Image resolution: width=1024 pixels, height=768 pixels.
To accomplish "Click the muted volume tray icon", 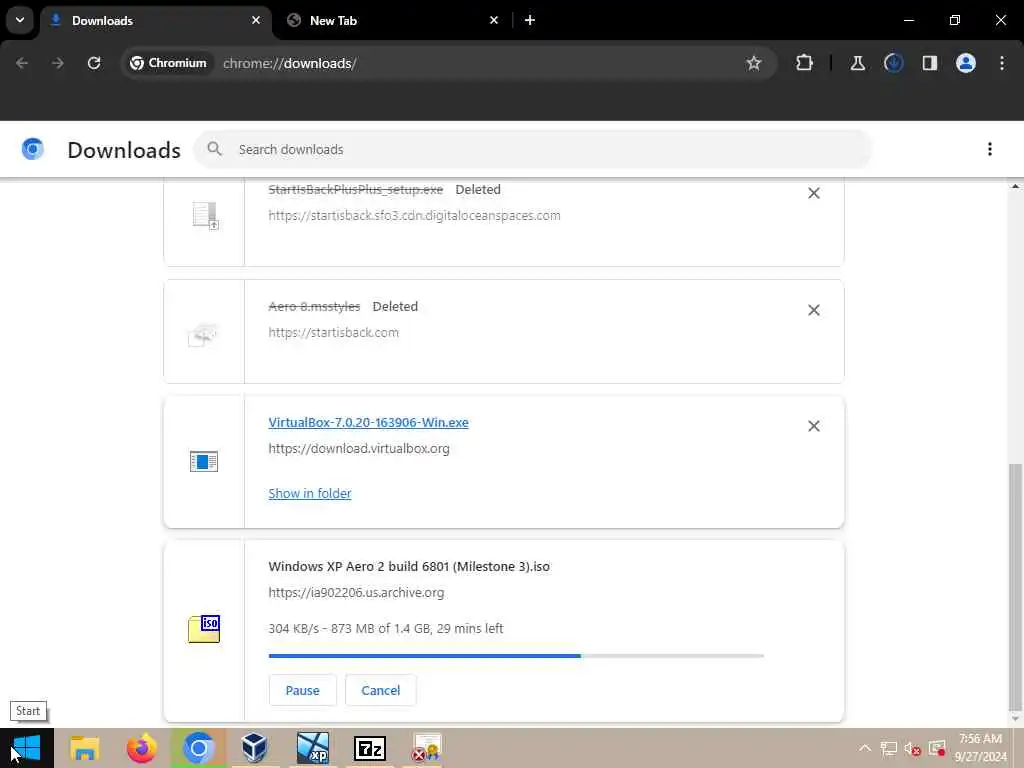I will tap(912, 748).
